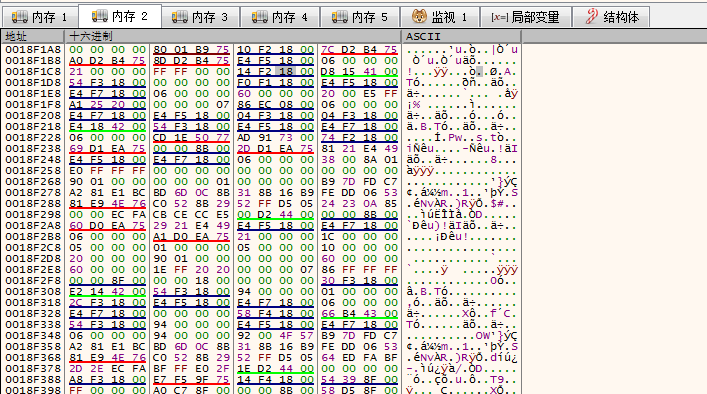
Task: Click hex value 1E D2 44 00
Action: click(x=275, y=368)
